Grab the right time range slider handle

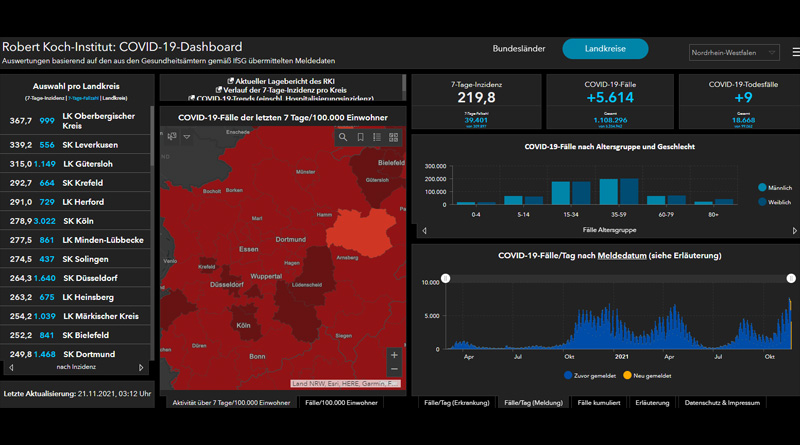coord(791,278)
